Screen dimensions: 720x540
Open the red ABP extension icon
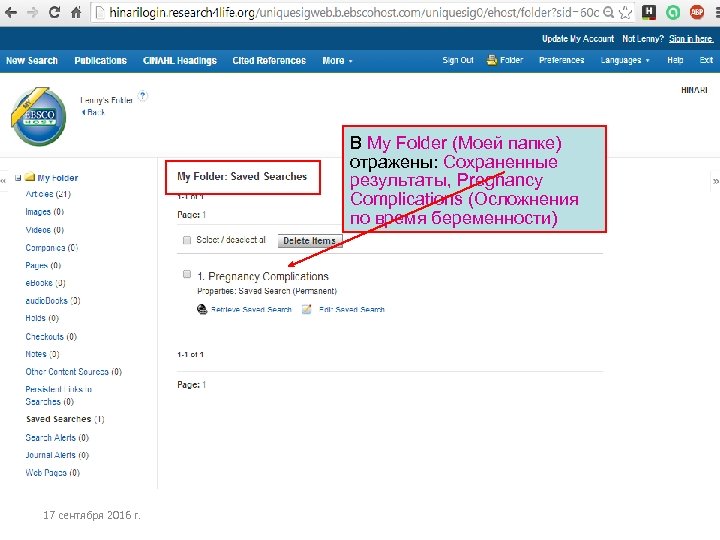pyautogui.click(x=697, y=12)
